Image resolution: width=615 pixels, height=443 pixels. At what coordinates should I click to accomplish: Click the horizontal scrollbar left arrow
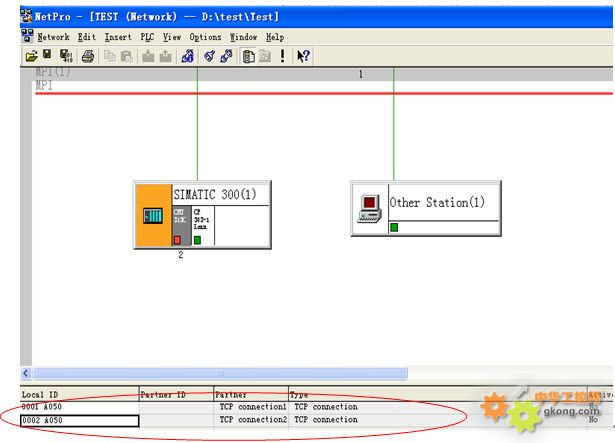point(26,373)
